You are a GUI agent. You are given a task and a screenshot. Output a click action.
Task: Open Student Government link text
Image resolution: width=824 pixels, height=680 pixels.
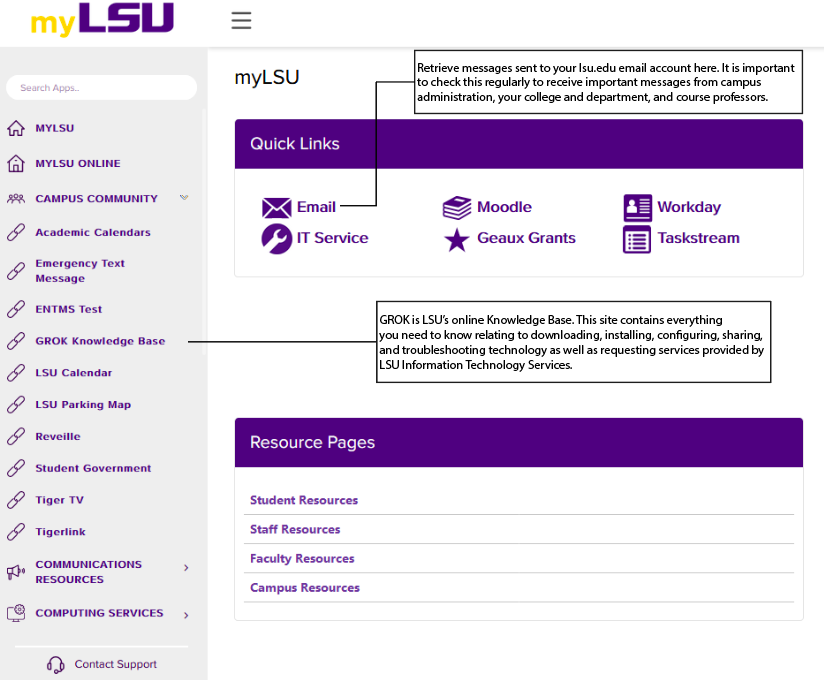pos(93,468)
